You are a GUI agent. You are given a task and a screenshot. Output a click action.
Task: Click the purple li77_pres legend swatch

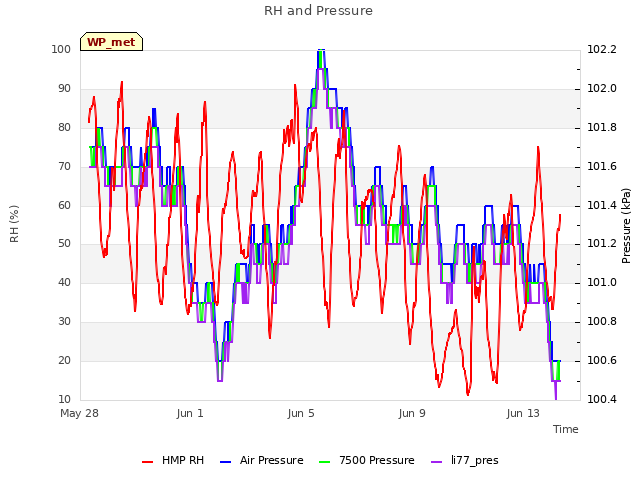point(436,462)
